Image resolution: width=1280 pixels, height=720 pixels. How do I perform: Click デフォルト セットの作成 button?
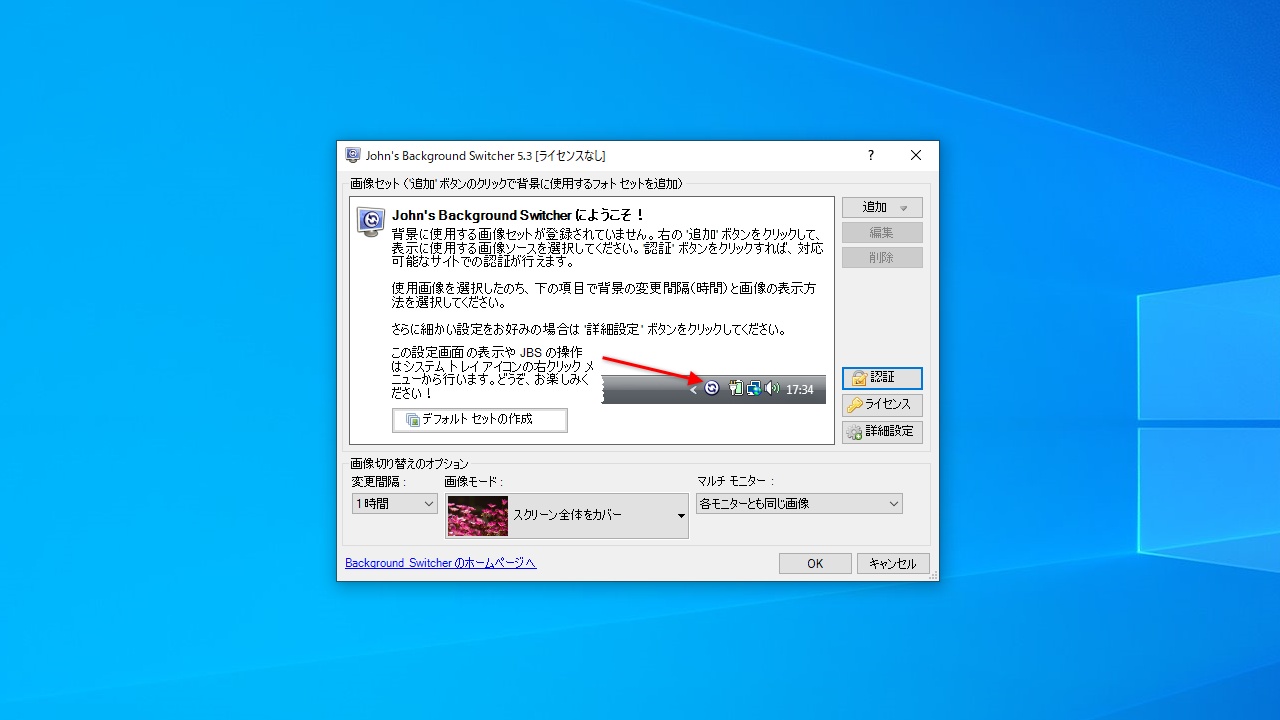point(480,420)
